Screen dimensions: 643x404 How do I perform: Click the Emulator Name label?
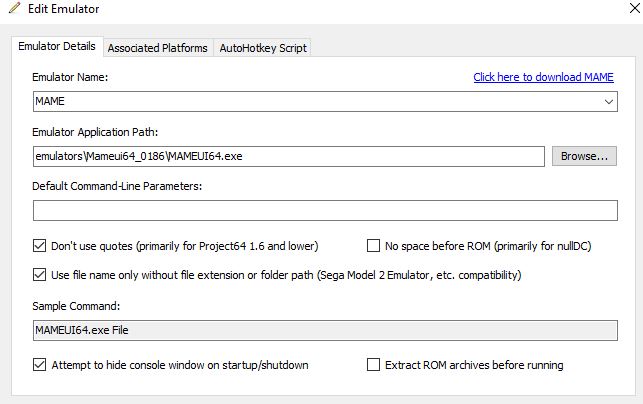69,77
